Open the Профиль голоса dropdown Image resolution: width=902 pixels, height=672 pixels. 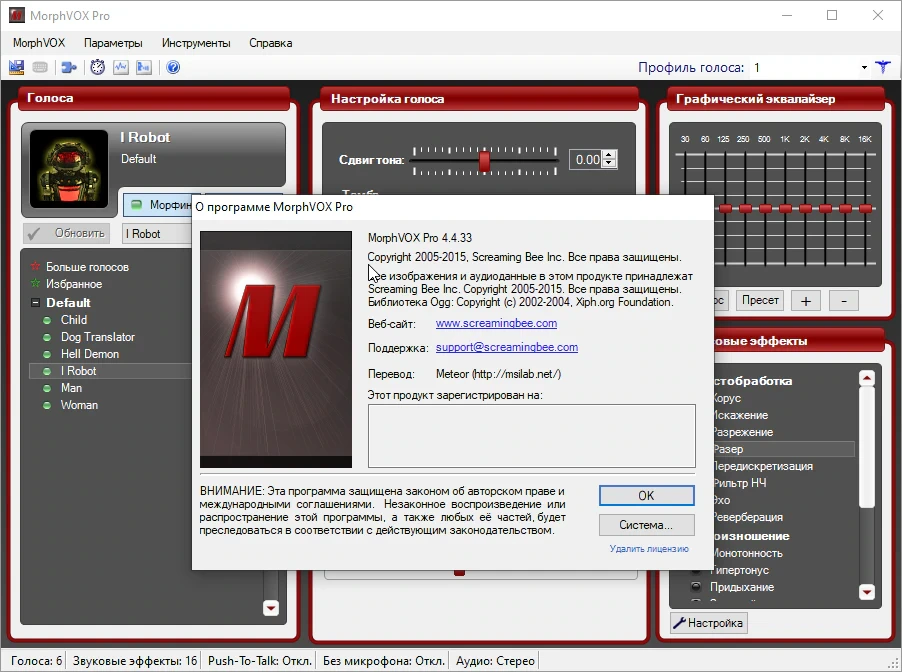pyautogui.click(x=864, y=67)
